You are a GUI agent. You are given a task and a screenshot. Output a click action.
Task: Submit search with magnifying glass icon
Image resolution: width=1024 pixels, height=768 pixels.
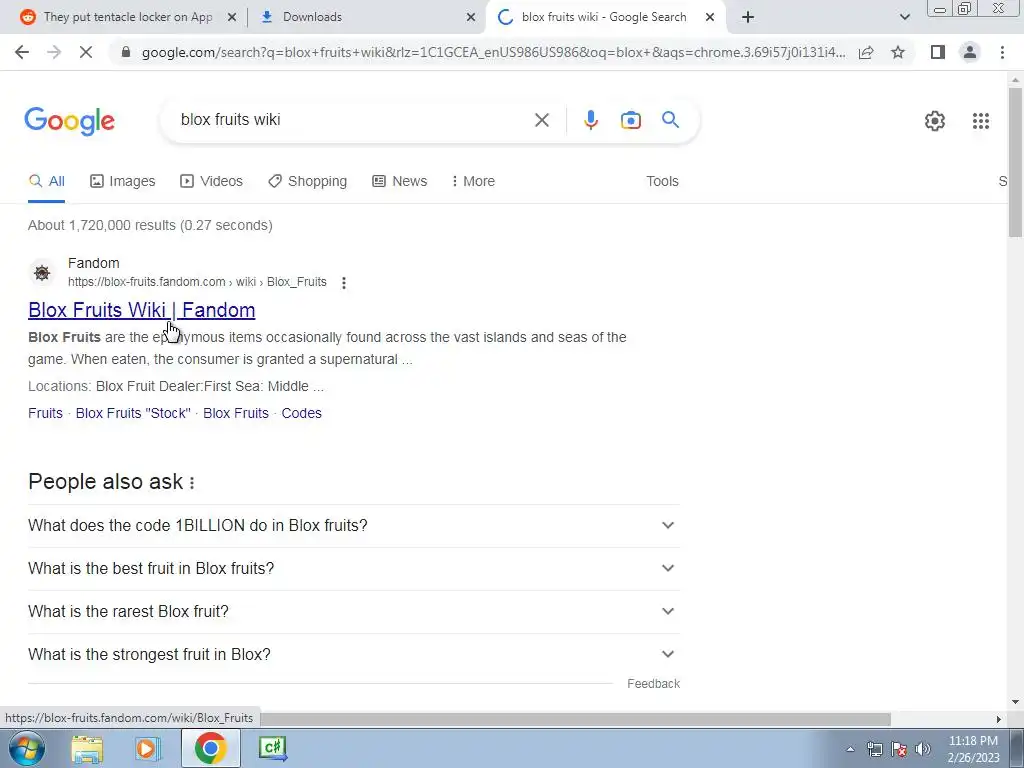coord(670,120)
